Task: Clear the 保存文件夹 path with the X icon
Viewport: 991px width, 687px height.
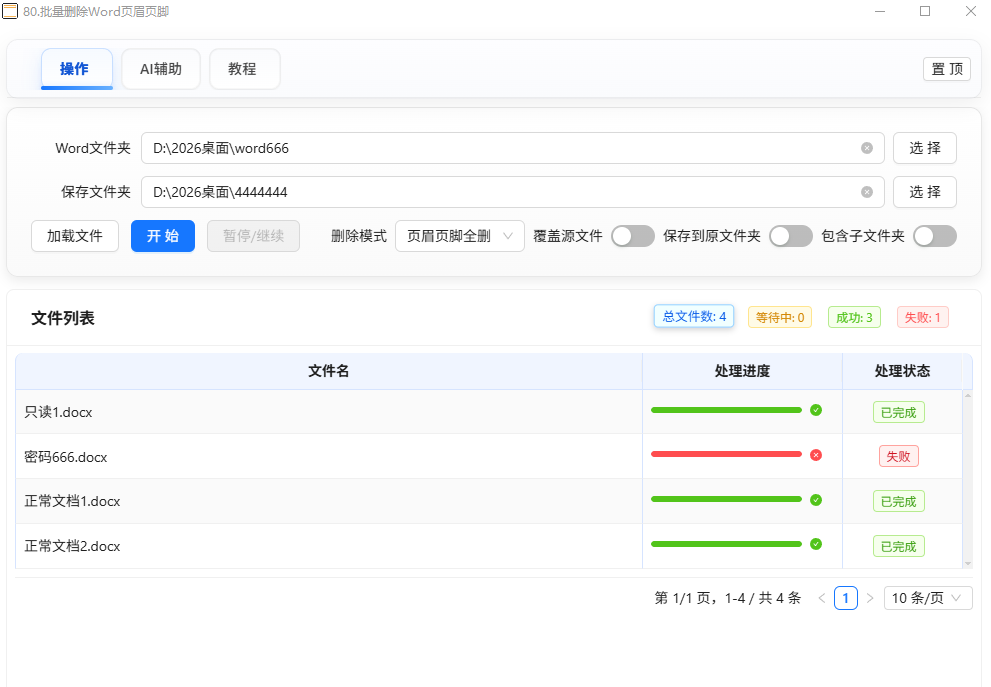Action: point(867,192)
